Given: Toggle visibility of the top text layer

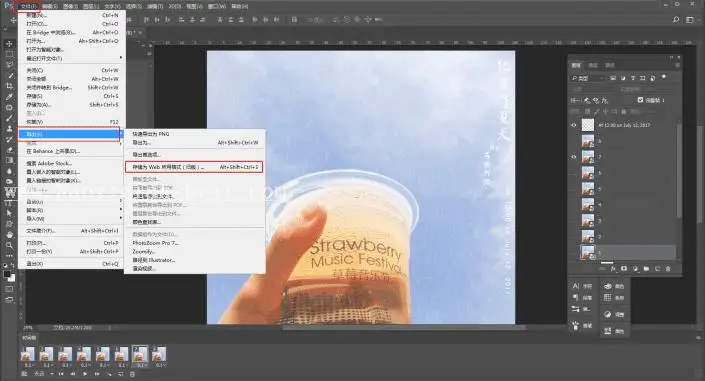Looking at the screenshot, I should click(x=574, y=125).
